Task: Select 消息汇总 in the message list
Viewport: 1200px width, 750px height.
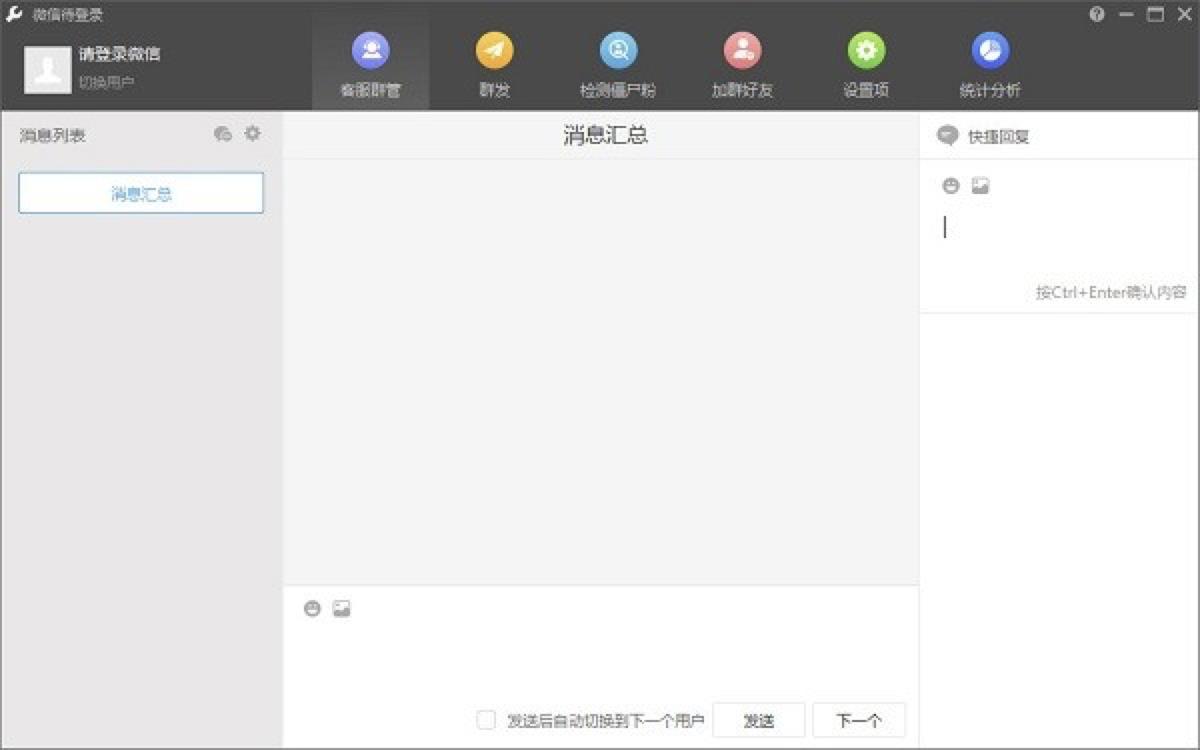Action: (x=141, y=193)
